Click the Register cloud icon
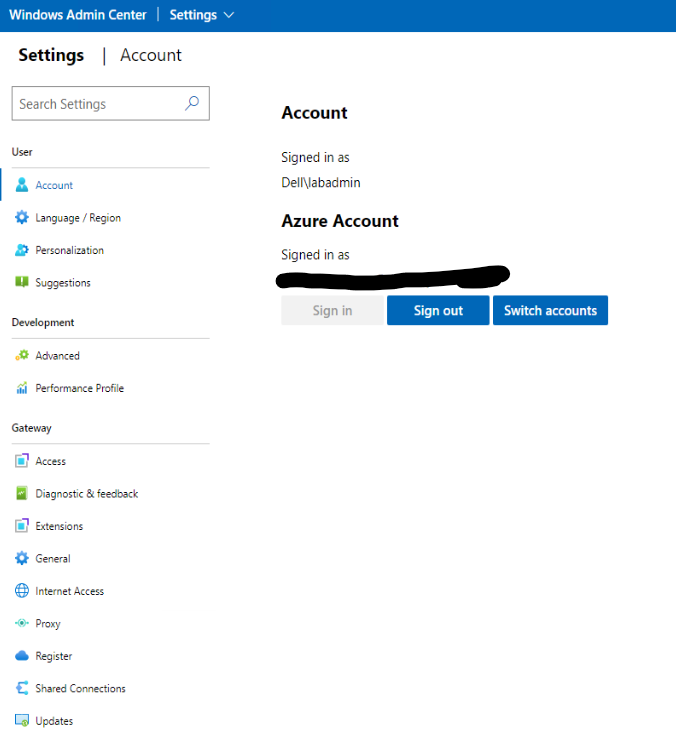 pos(22,656)
